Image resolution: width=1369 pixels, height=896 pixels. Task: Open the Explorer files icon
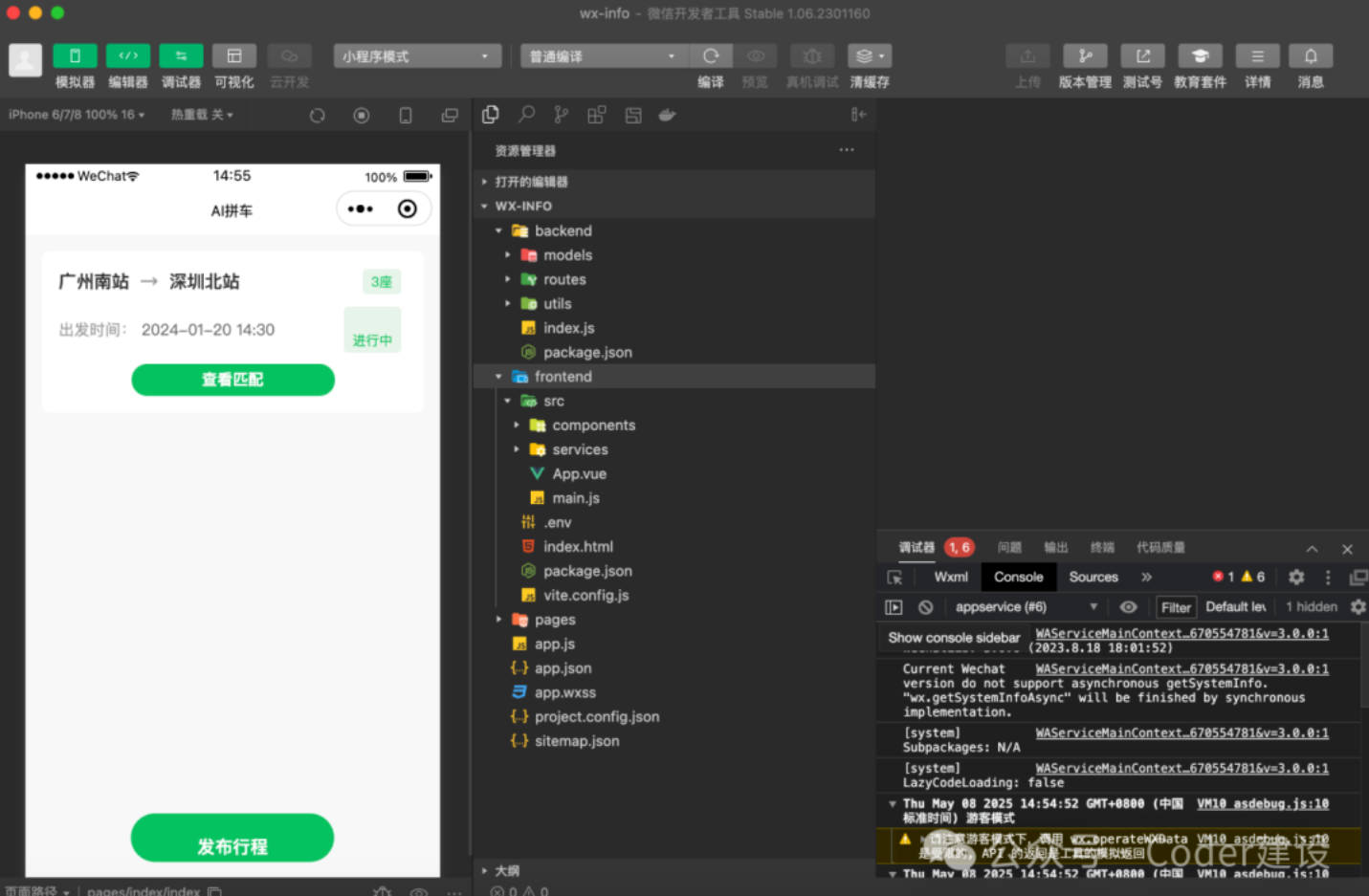[x=491, y=115]
